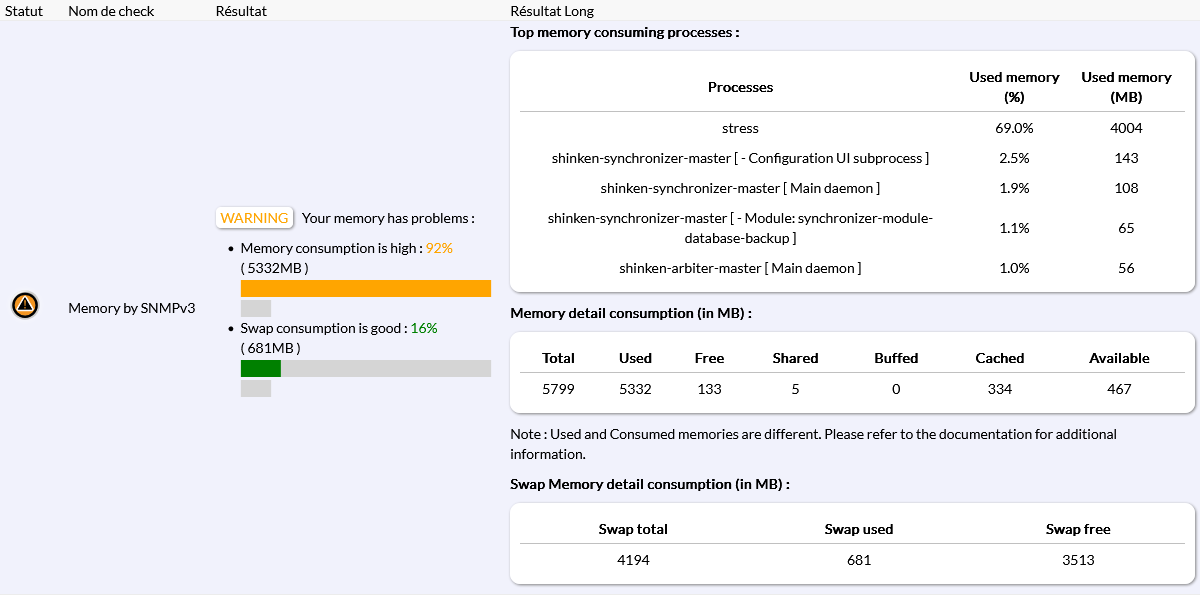Click the Available memory column header
Screen dimensions: 1200x595
click(1119, 358)
